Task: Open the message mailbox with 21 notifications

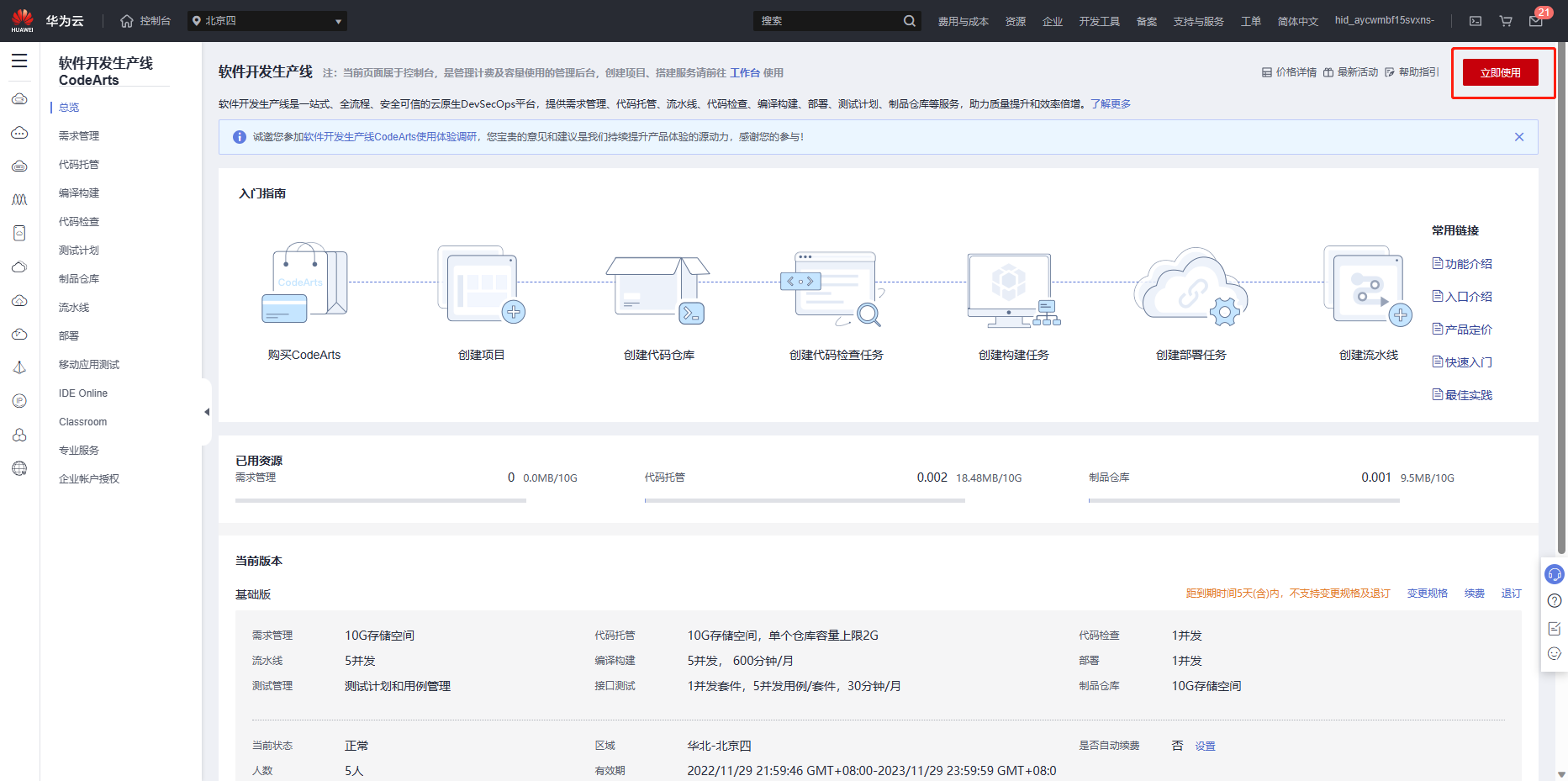Action: pyautogui.click(x=1536, y=21)
